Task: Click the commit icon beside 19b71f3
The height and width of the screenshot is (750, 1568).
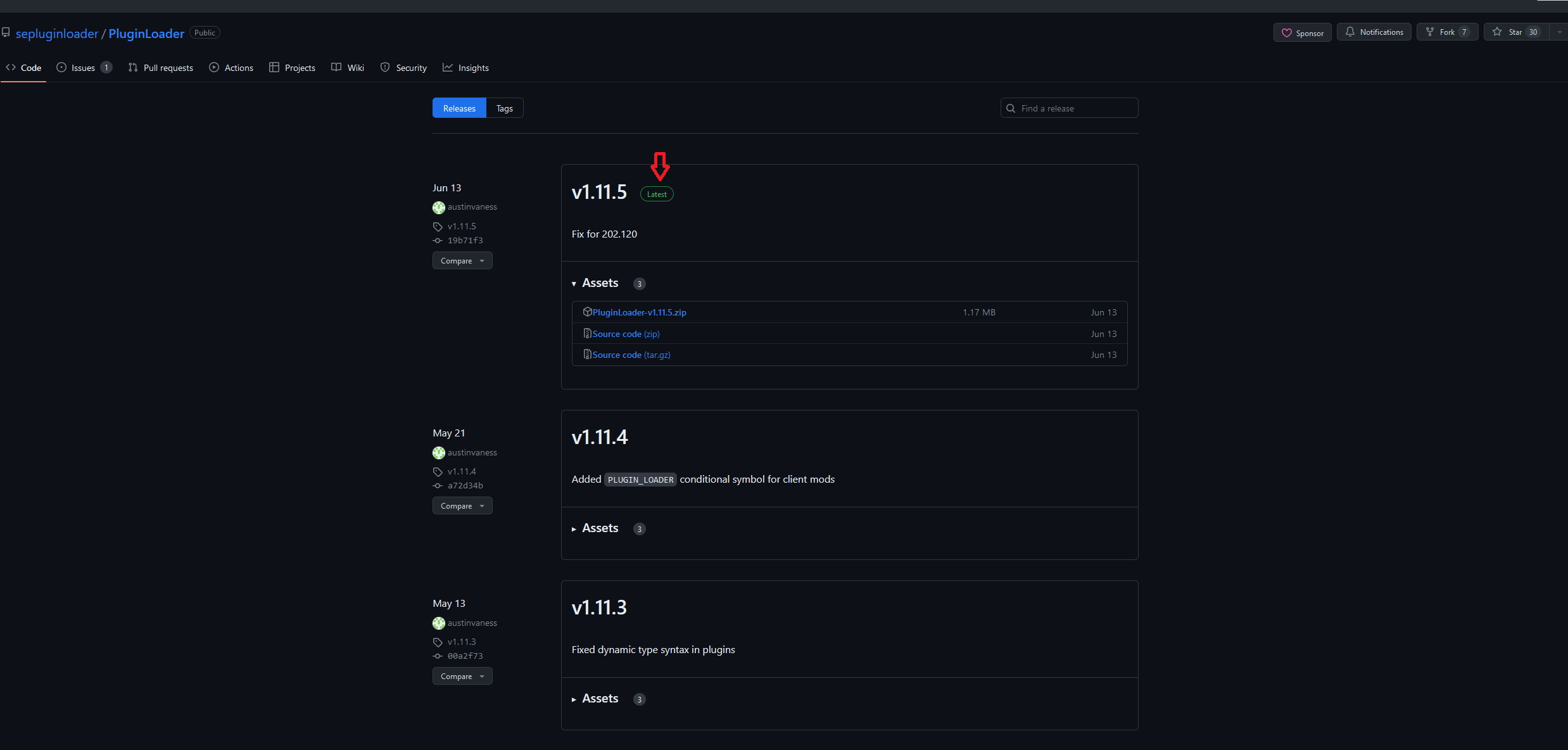Action: pos(438,241)
